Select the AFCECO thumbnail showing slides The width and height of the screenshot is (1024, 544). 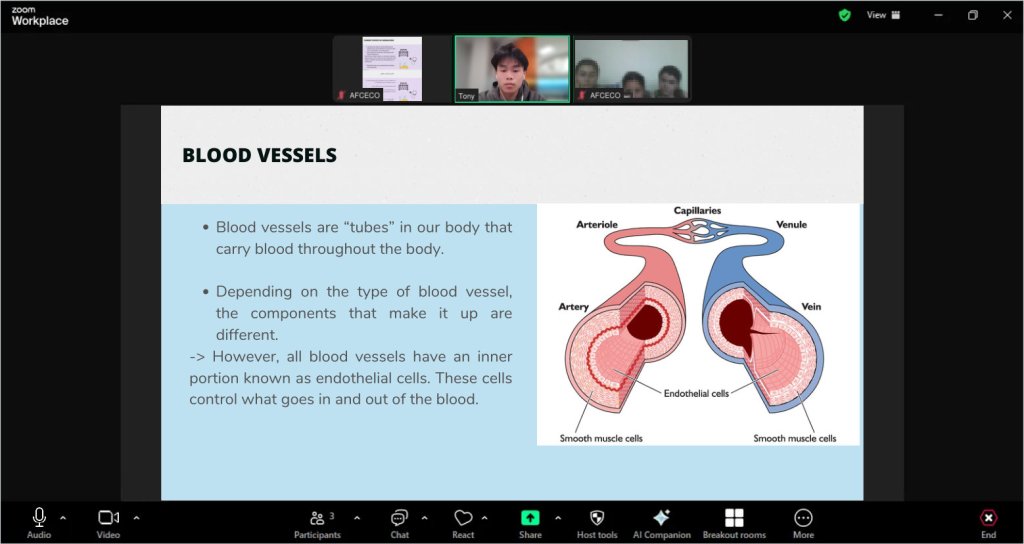pyautogui.click(x=391, y=69)
